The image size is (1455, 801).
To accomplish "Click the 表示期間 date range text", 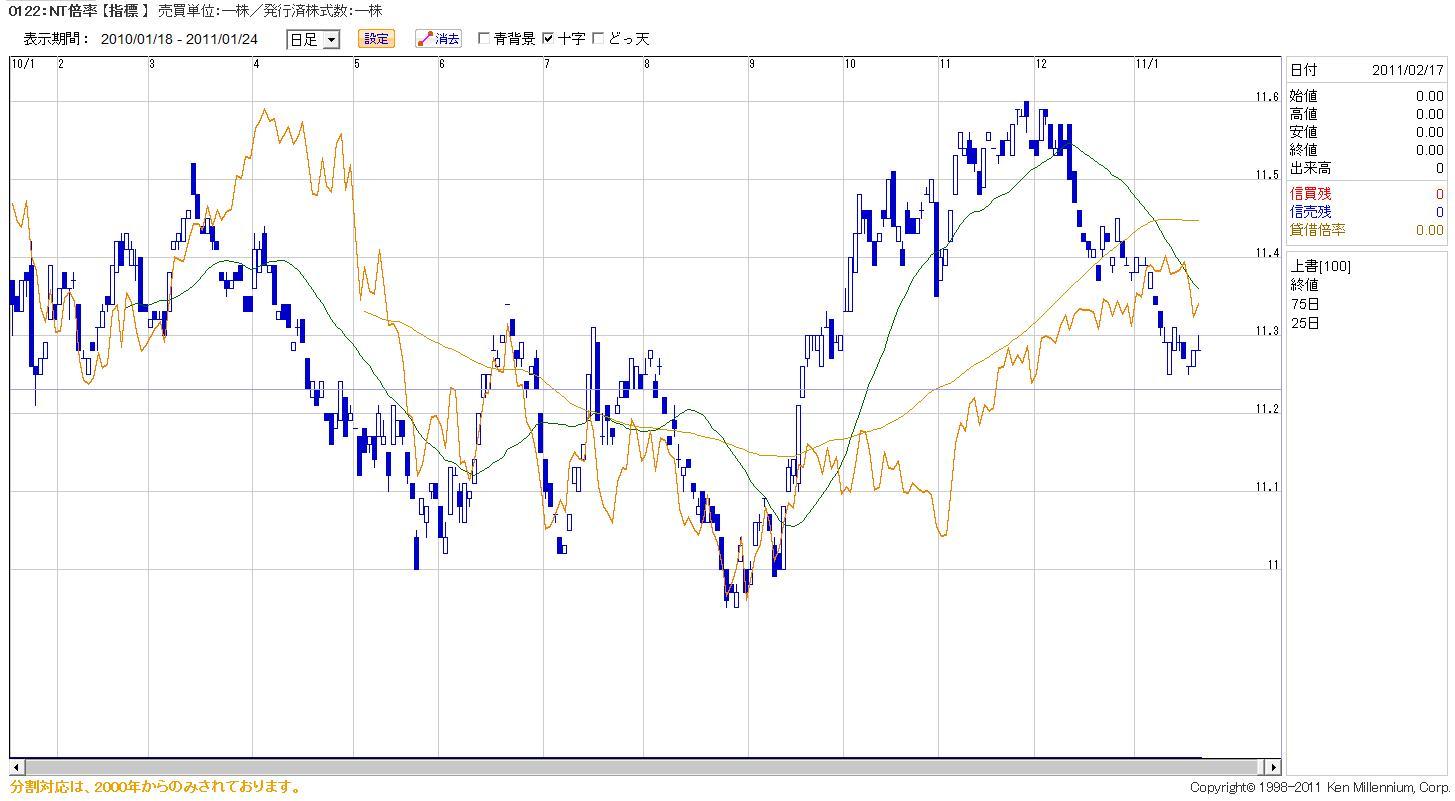I will [179, 39].
